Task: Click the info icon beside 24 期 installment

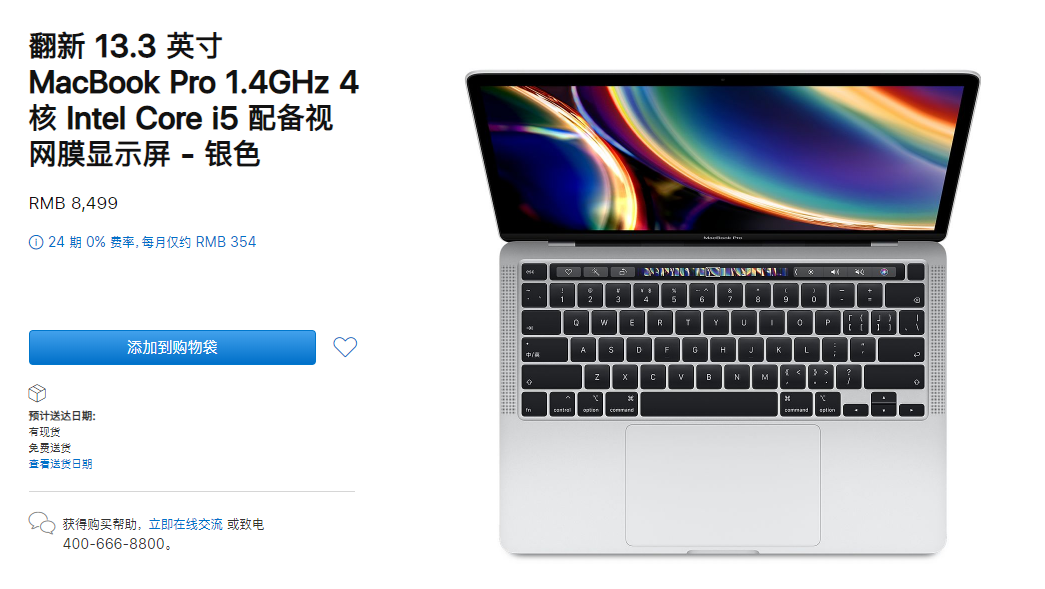Action: [x=36, y=243]
